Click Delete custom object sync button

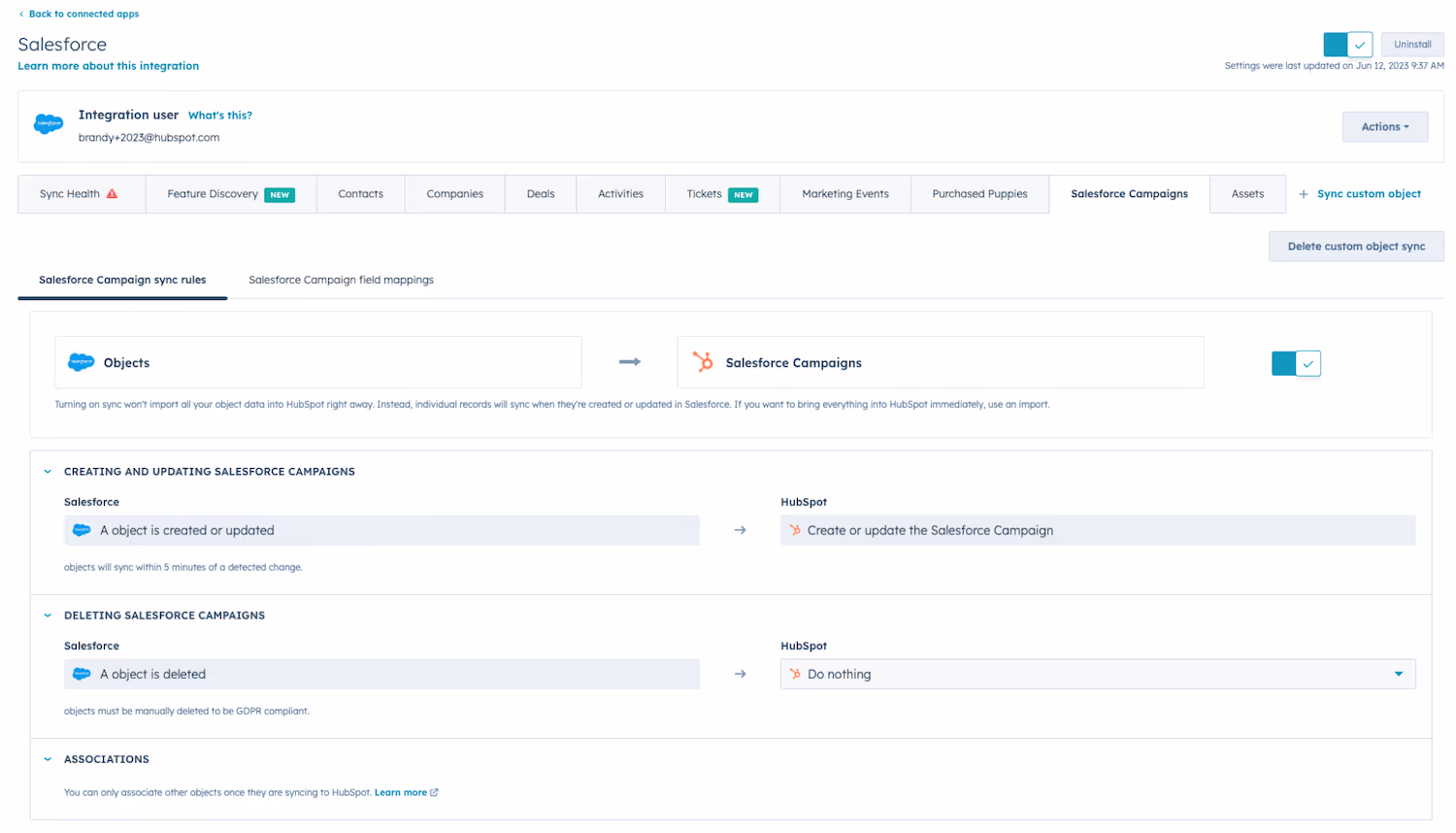[1356, 247]
